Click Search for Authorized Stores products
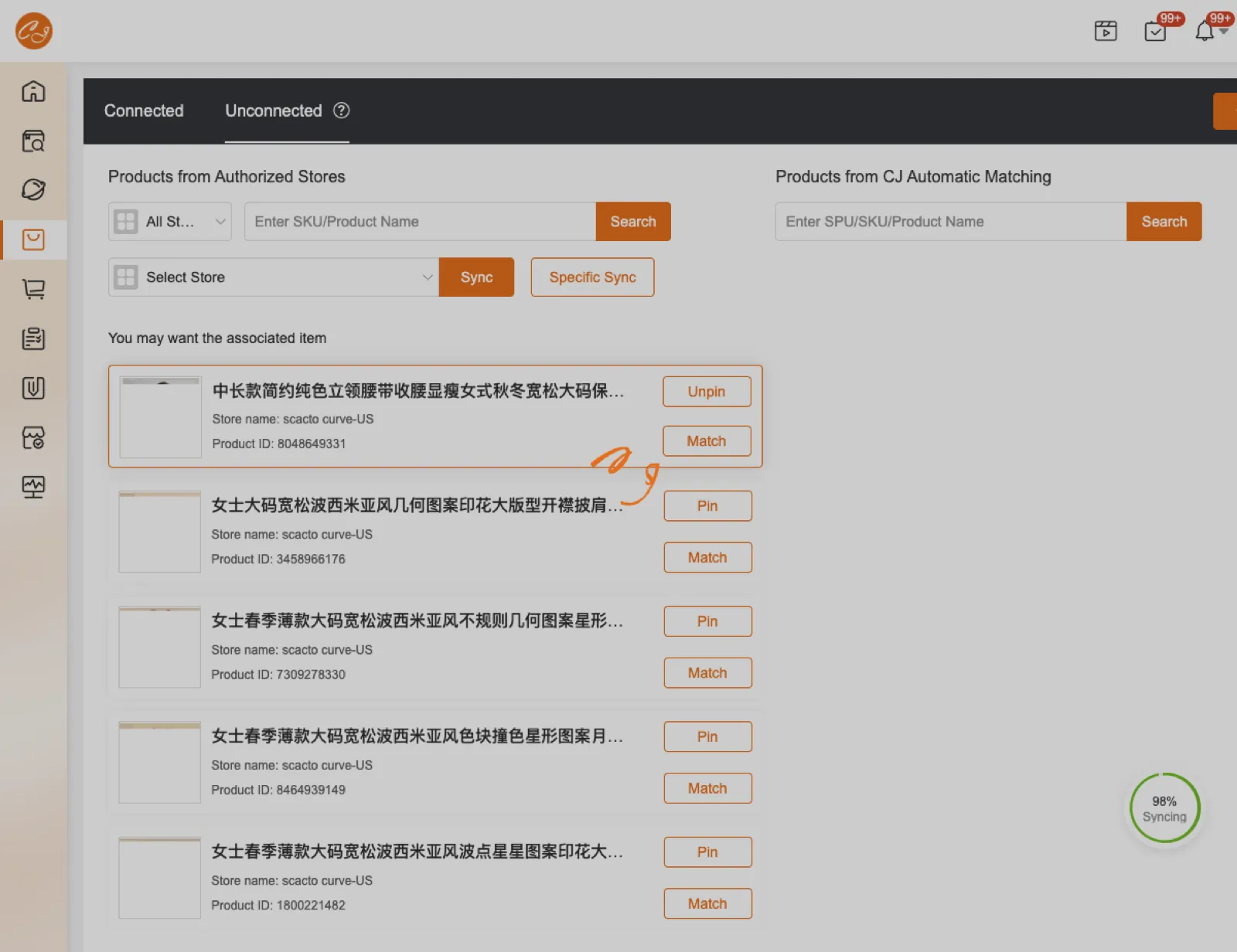This screenshot has height=952, width=1237. 633,222
